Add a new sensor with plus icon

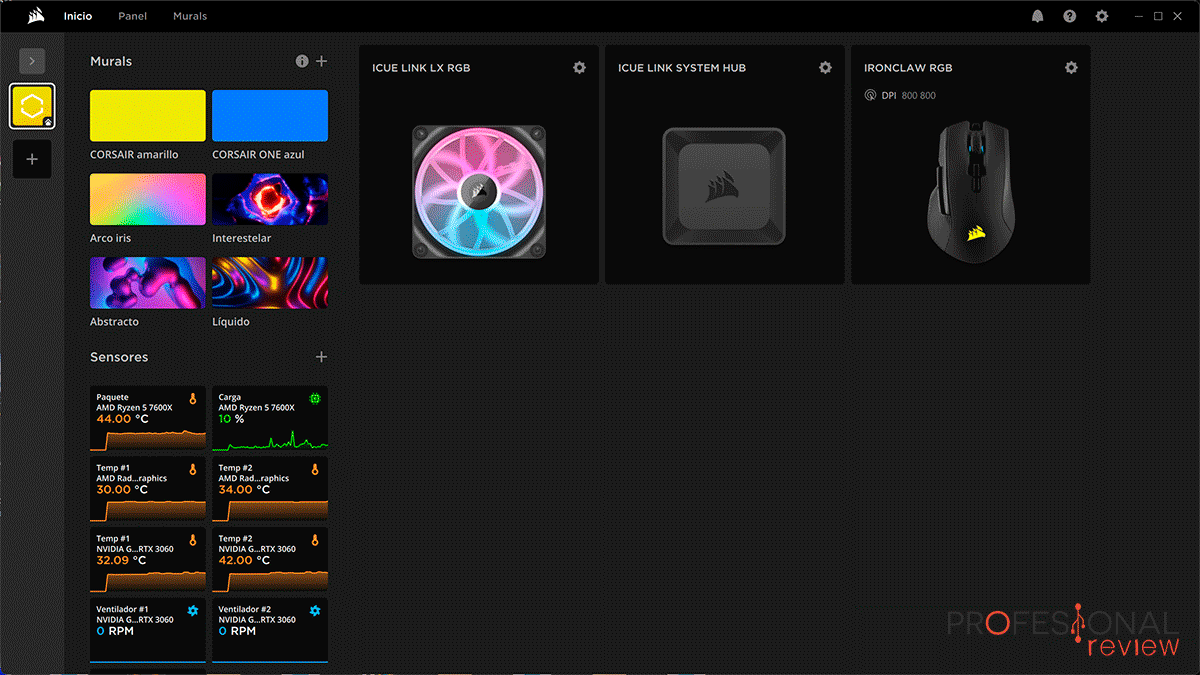click(x=321, y=357)
